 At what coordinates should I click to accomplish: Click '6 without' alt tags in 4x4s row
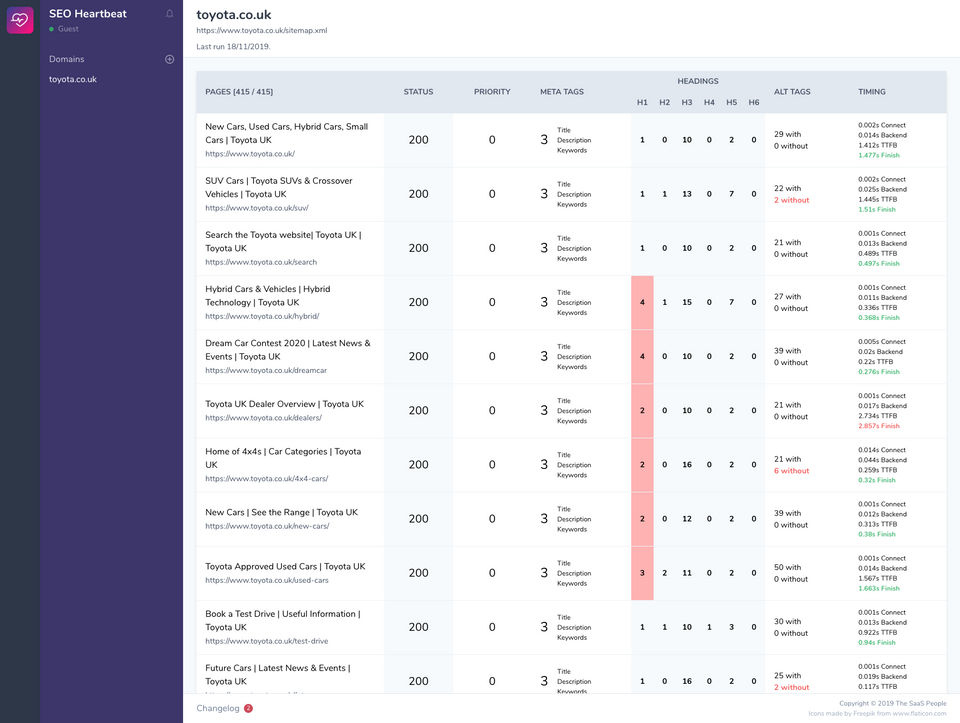click(791, 471)
